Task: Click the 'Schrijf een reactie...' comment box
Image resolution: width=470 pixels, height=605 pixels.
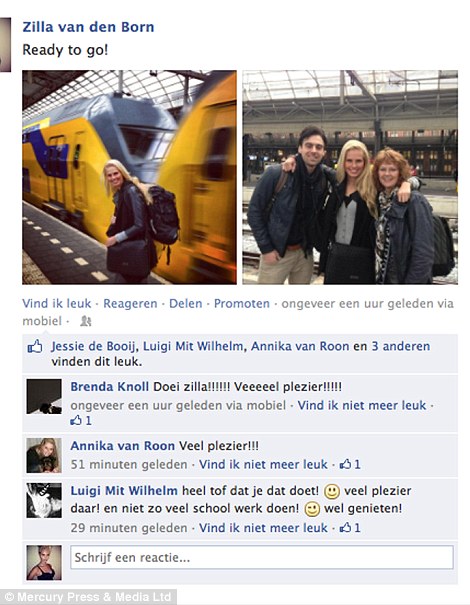Action: click(x=262, y=557)
